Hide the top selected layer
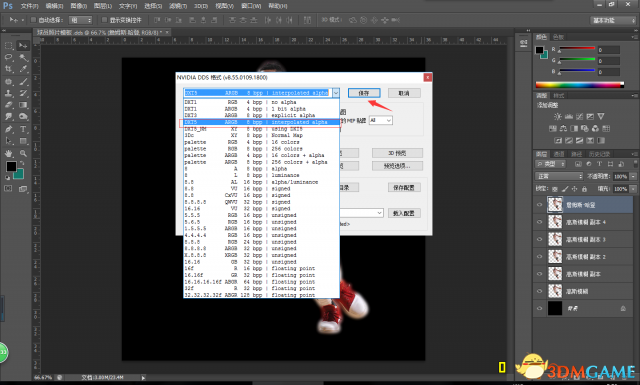The height and width of the screenshot is (385, 640). [x=540, y=205]
